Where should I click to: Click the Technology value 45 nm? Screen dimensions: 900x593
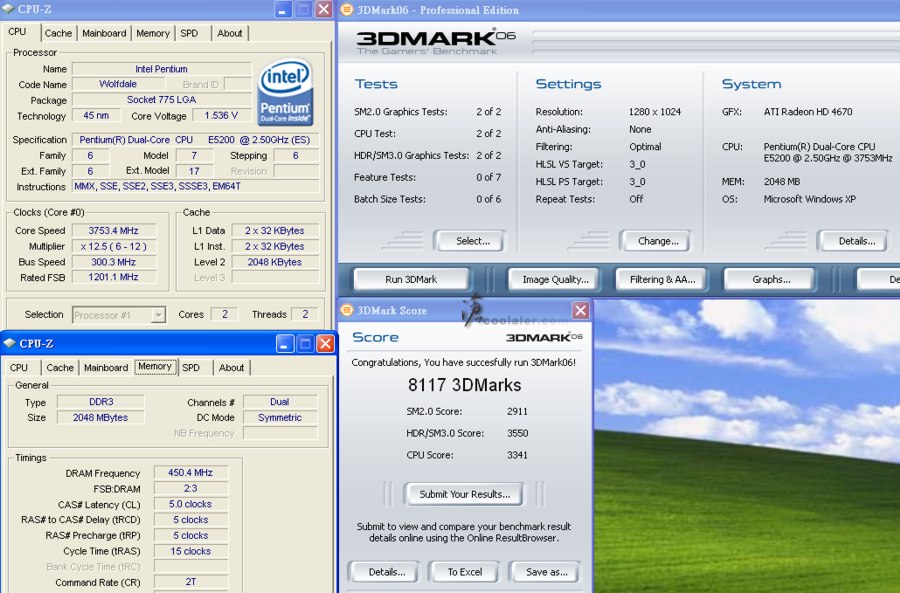point(96,116)
